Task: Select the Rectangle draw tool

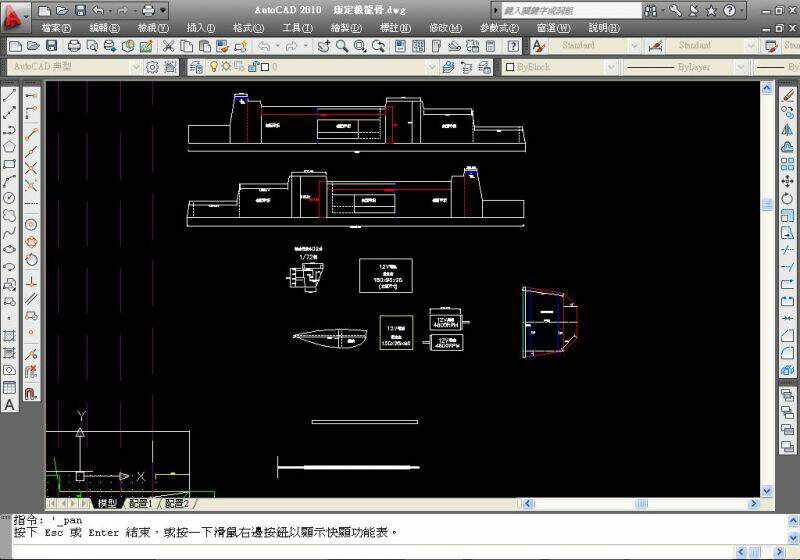Action: coord(10,164)
